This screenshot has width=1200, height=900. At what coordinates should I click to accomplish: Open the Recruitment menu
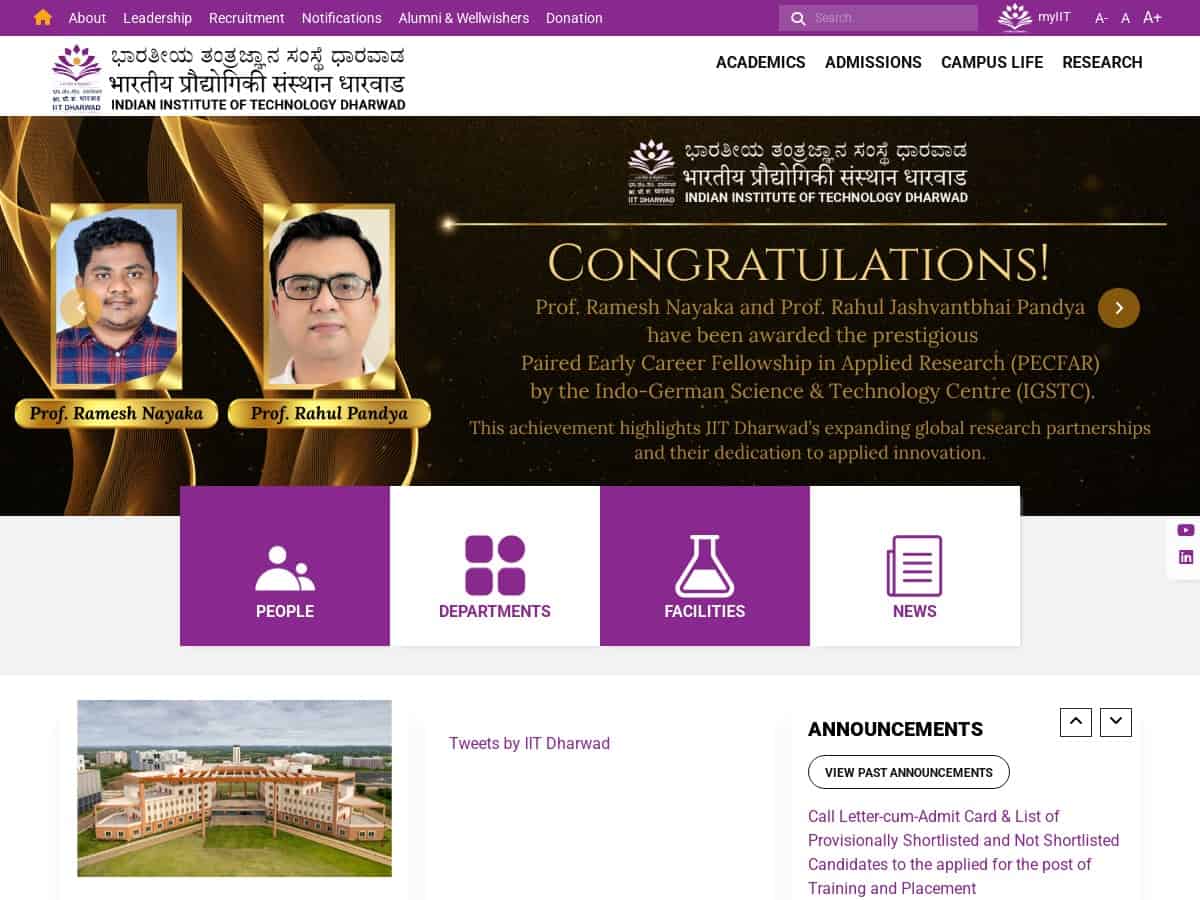[247, 18]
